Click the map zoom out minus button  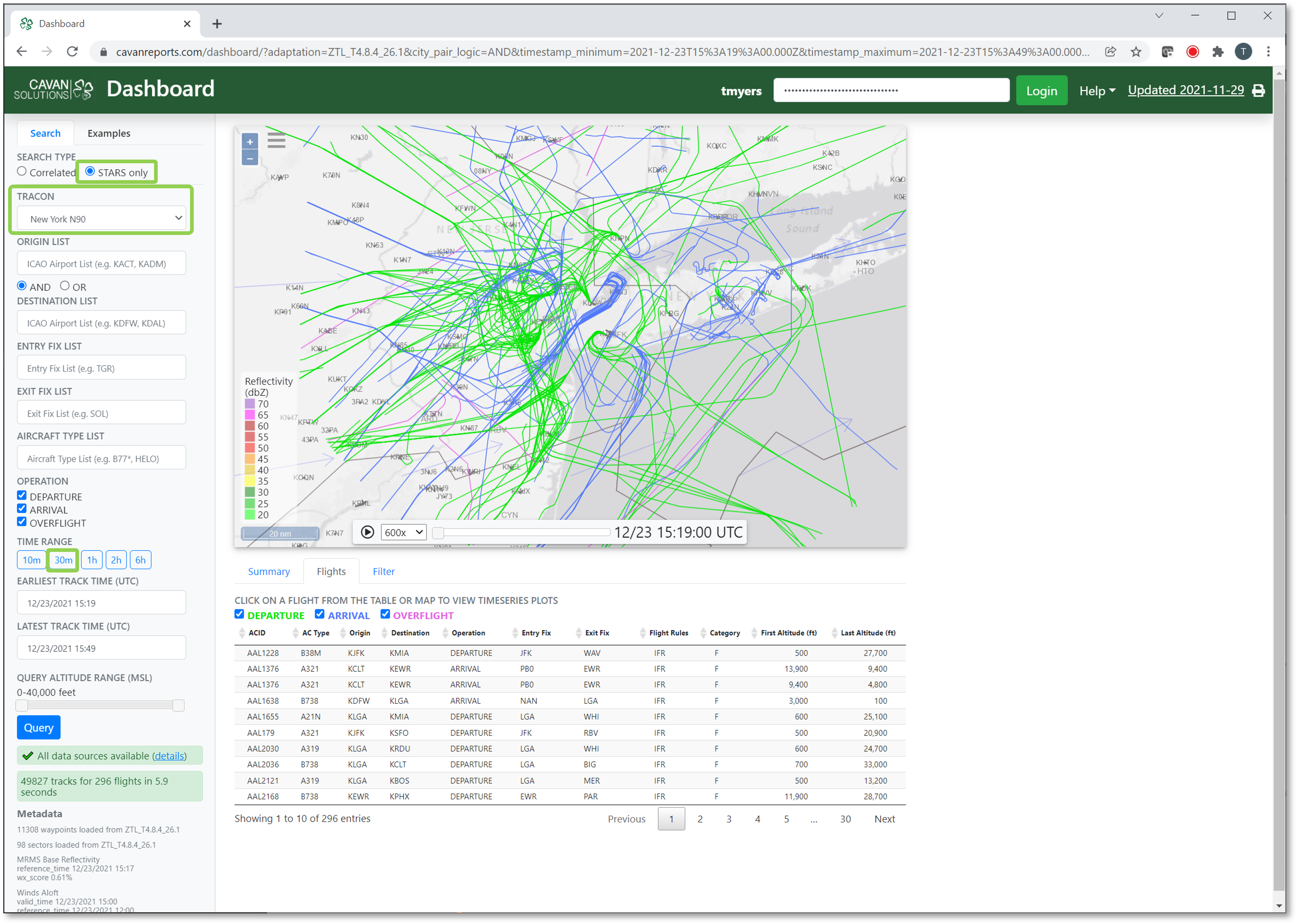(250, 158)
